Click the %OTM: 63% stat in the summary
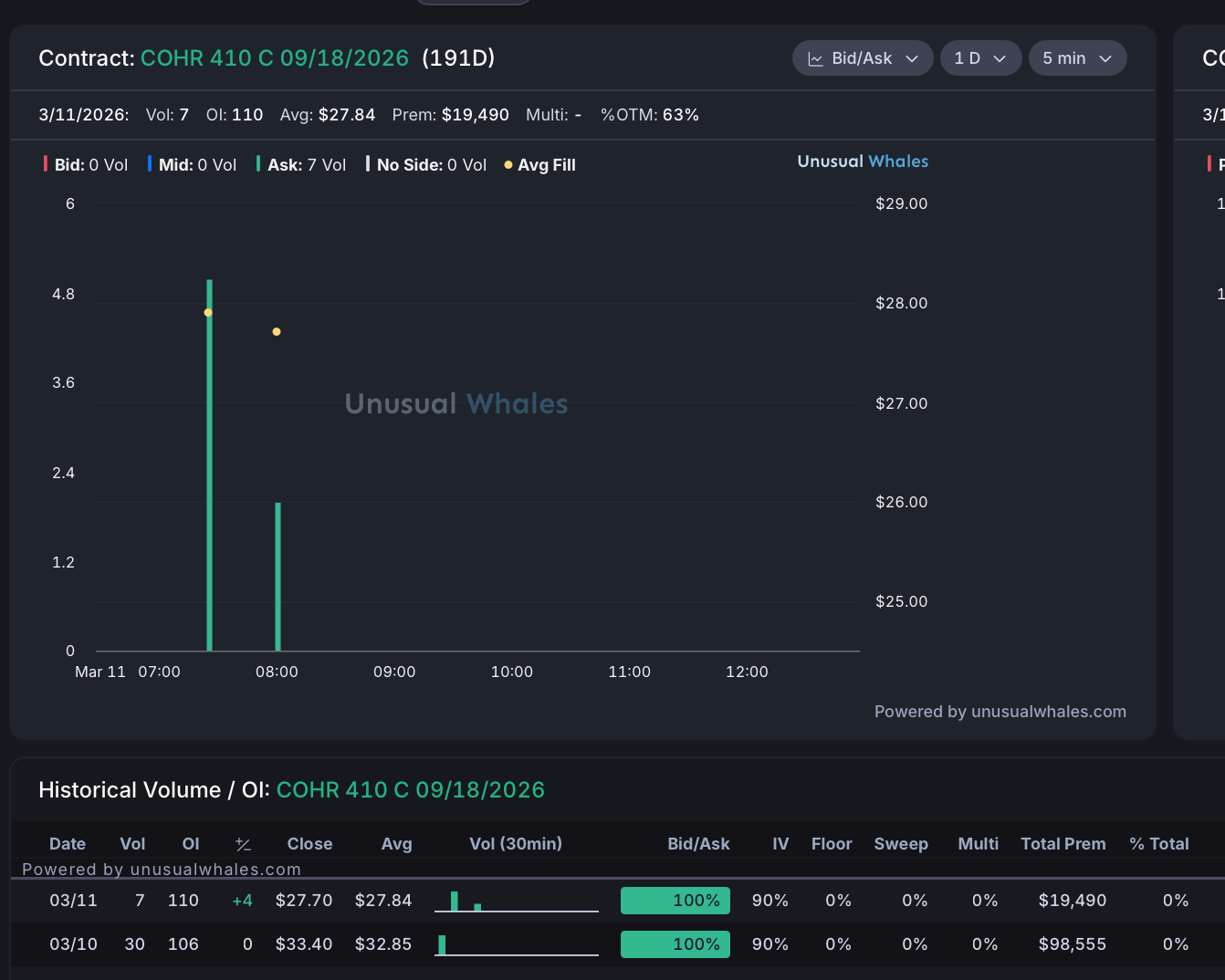Screen dimensions: 1225x980 650,115
